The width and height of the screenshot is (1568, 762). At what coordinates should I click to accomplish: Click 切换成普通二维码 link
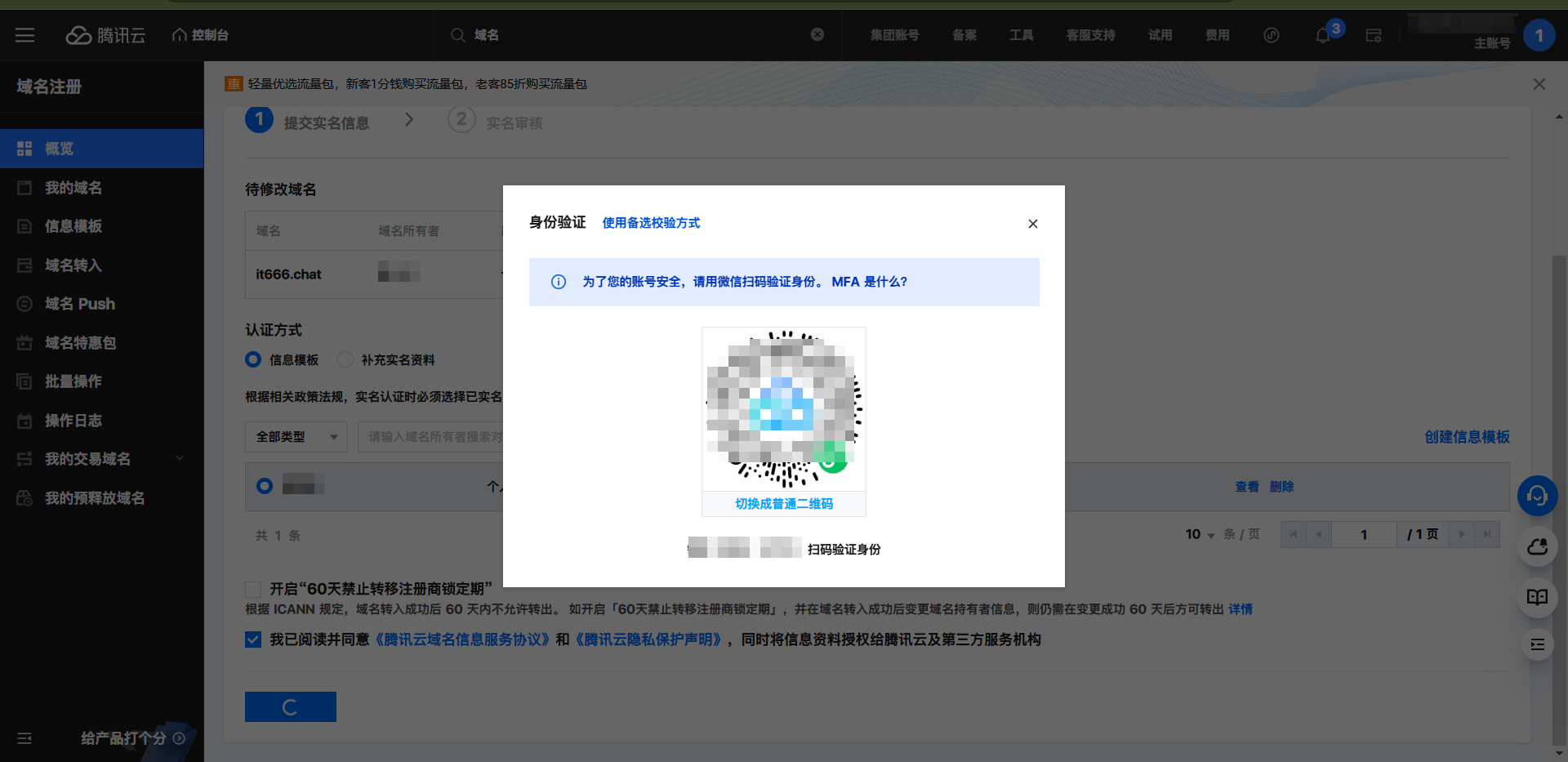(x=784, y=504)
